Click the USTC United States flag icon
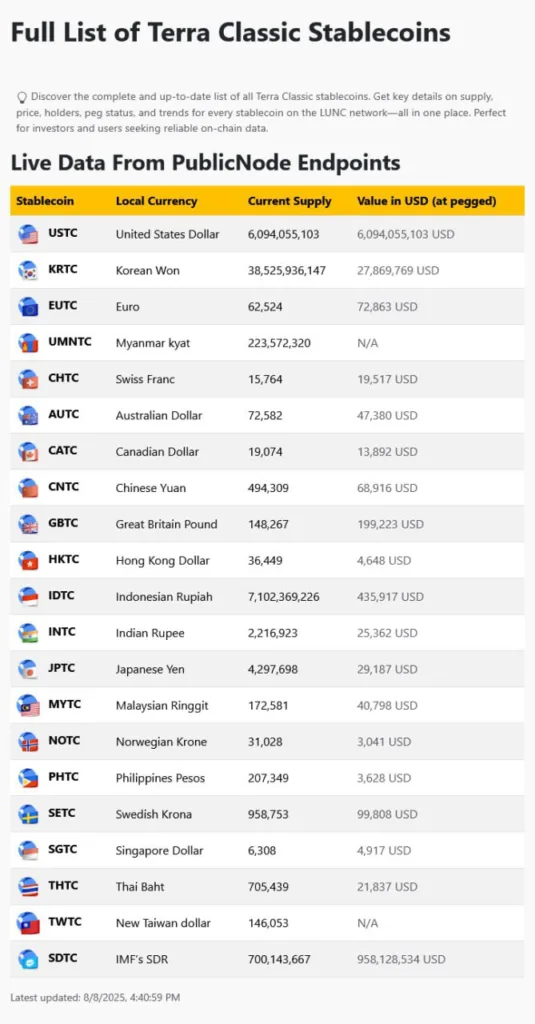The image size is (535, 1024). coord(29,234)
